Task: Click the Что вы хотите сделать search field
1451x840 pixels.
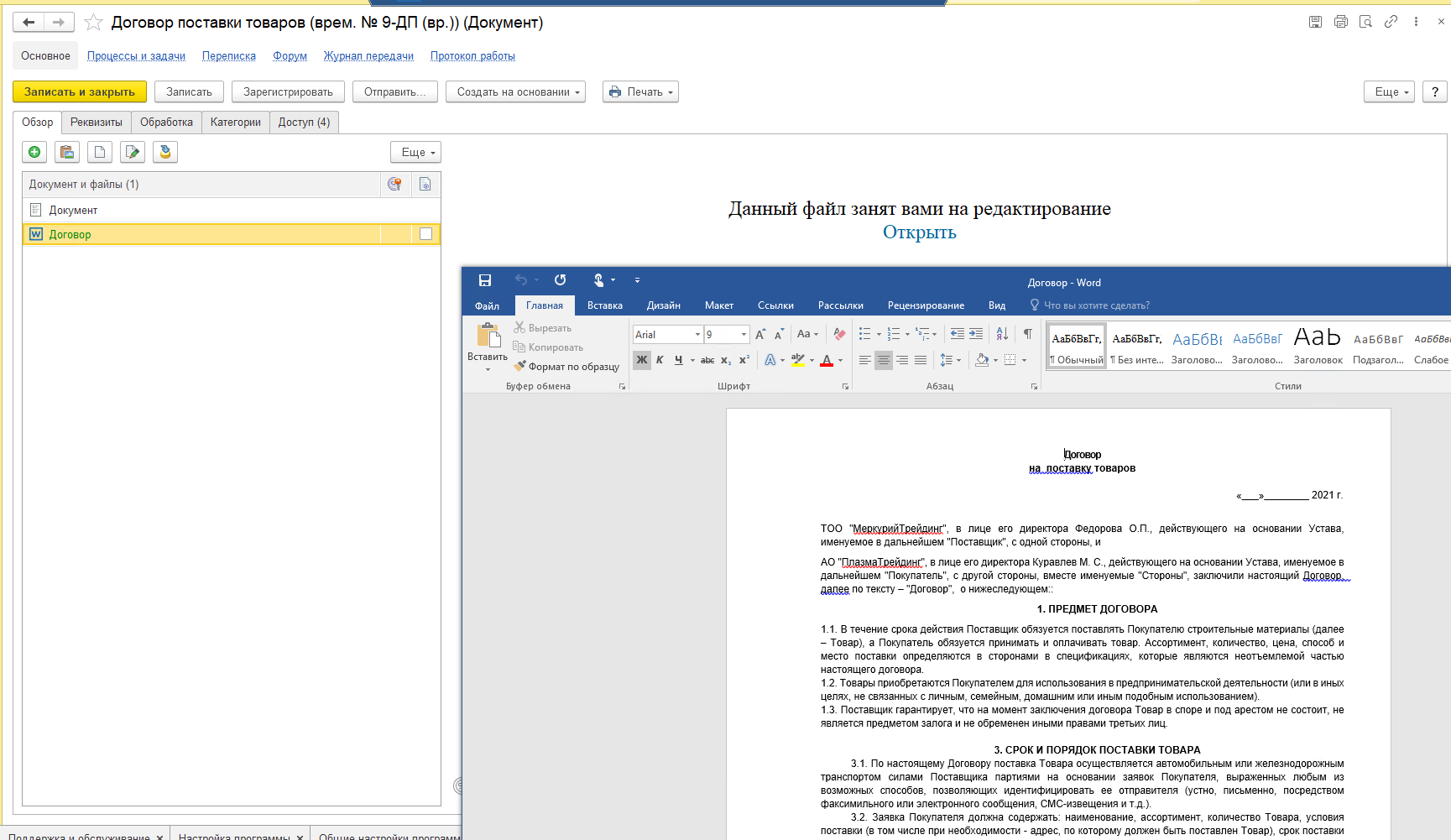Action: click(1096, 305)
